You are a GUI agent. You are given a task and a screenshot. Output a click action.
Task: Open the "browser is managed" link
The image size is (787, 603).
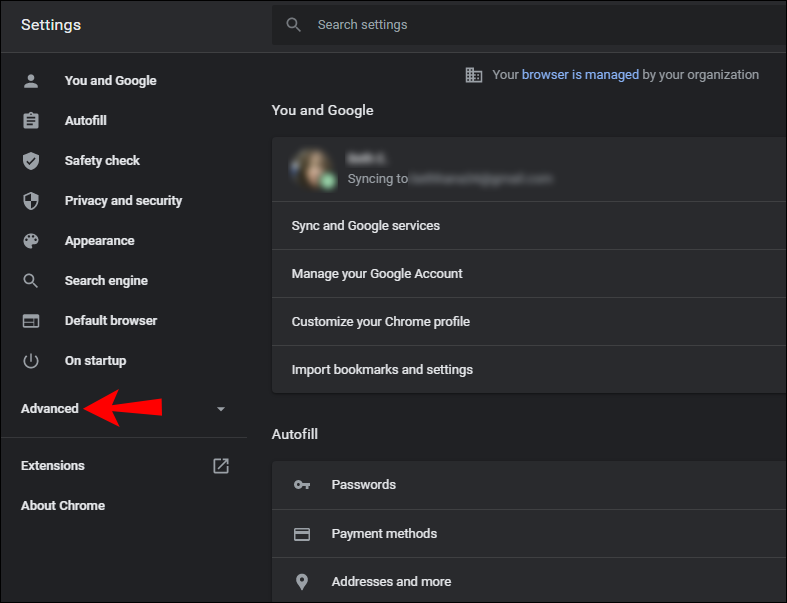click(580, 75)
